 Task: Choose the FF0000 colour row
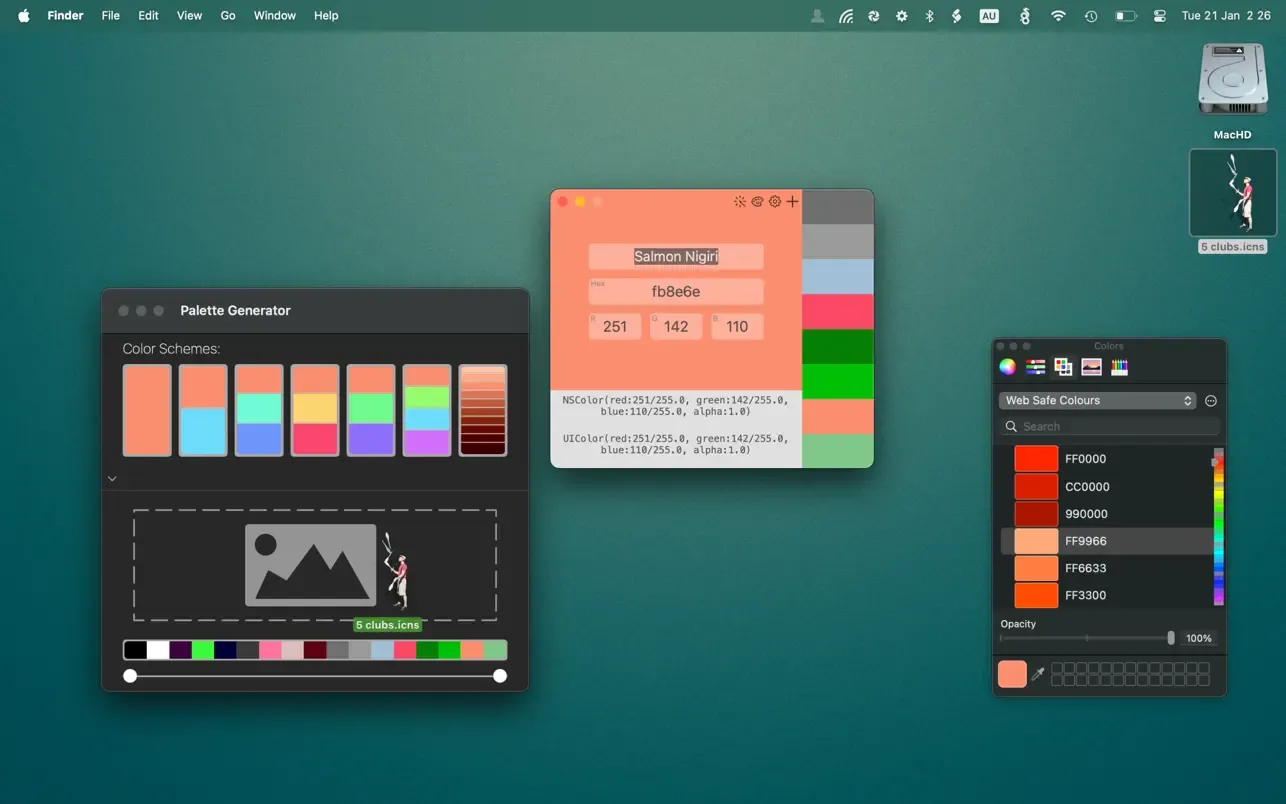click(x=1106, y=459)
